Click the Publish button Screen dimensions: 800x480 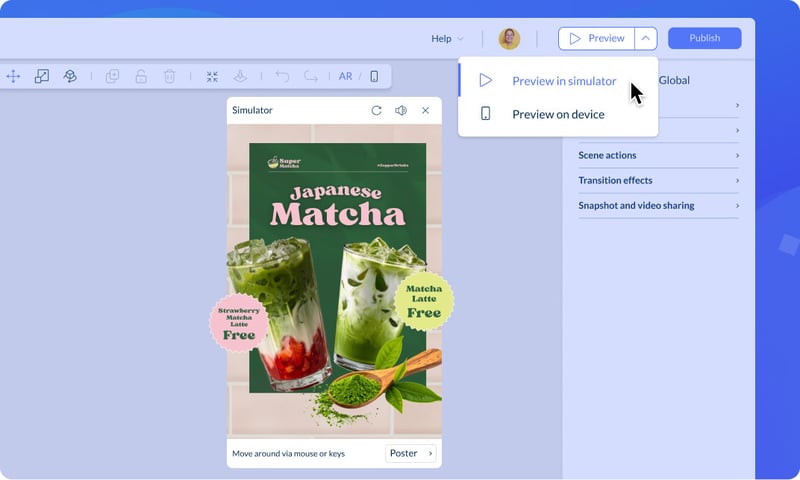[705, 38]
